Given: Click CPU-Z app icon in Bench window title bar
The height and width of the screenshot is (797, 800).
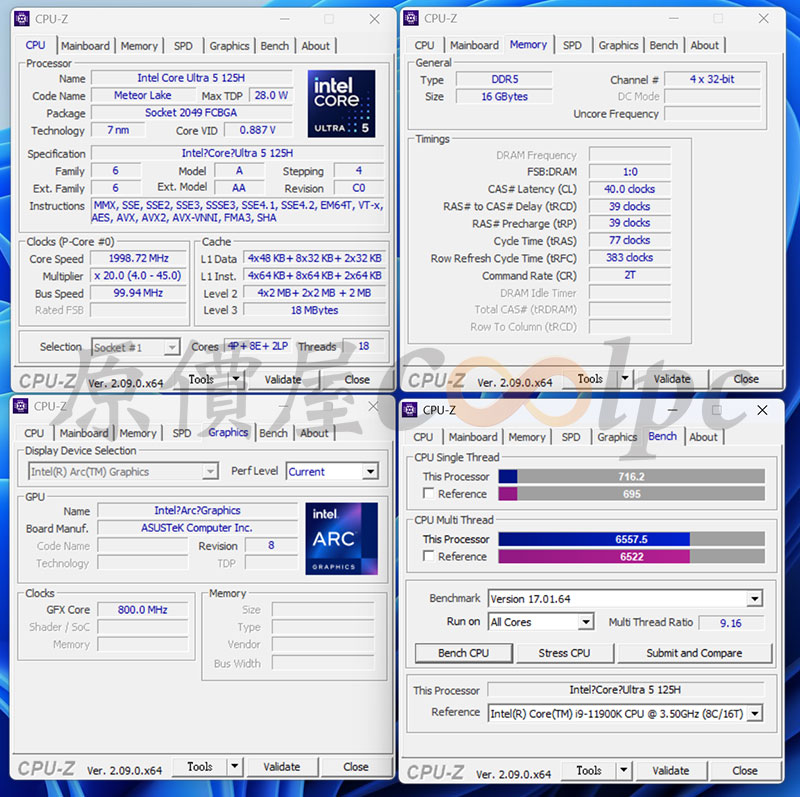Looking at the screenshot, I should (410, 410).
